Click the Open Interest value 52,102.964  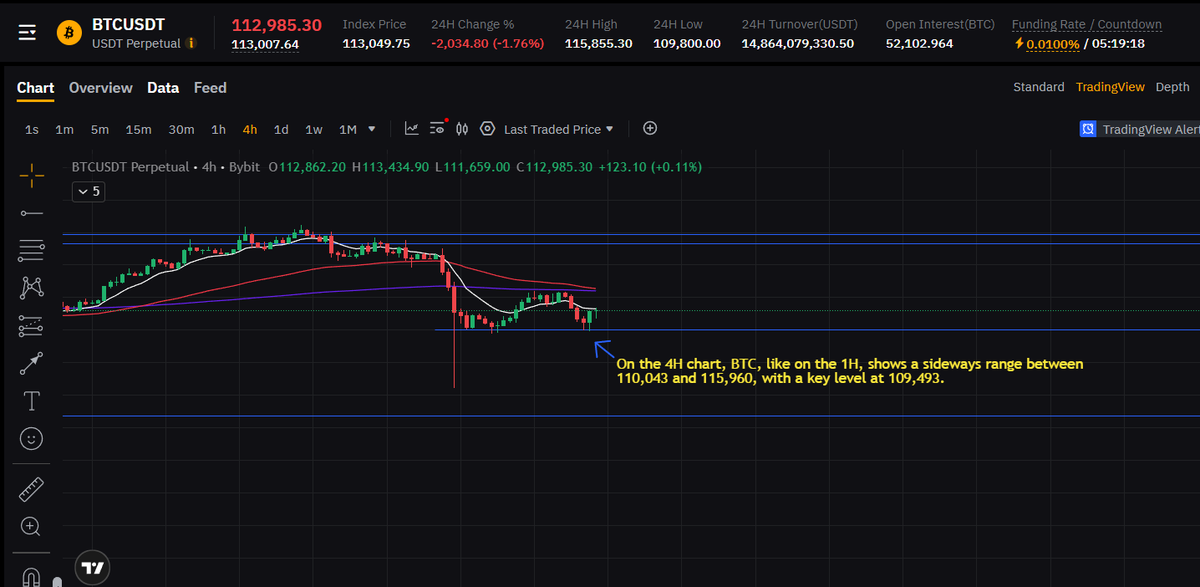click(919, 44)
